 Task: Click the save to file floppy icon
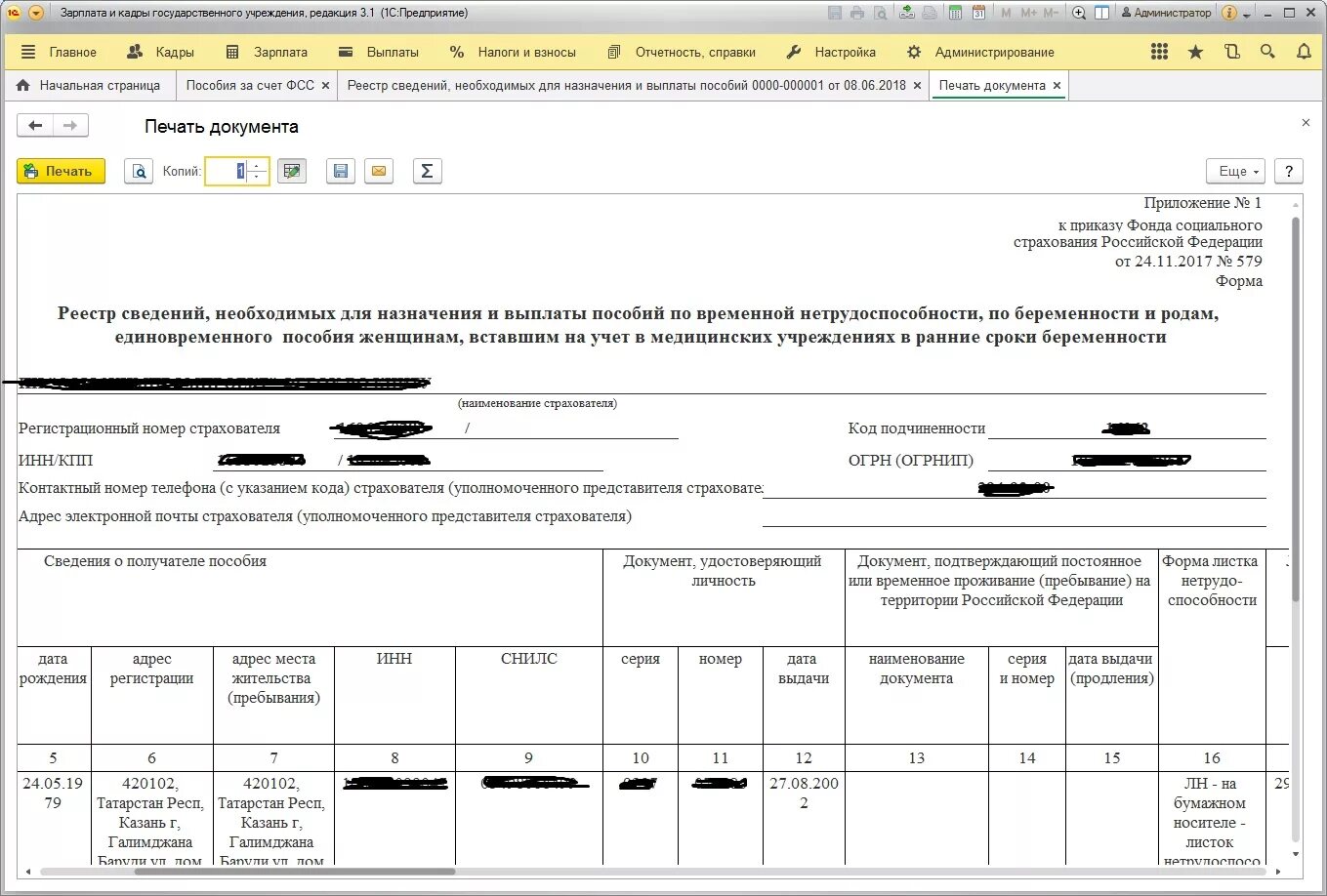click(x=341, y=171)
